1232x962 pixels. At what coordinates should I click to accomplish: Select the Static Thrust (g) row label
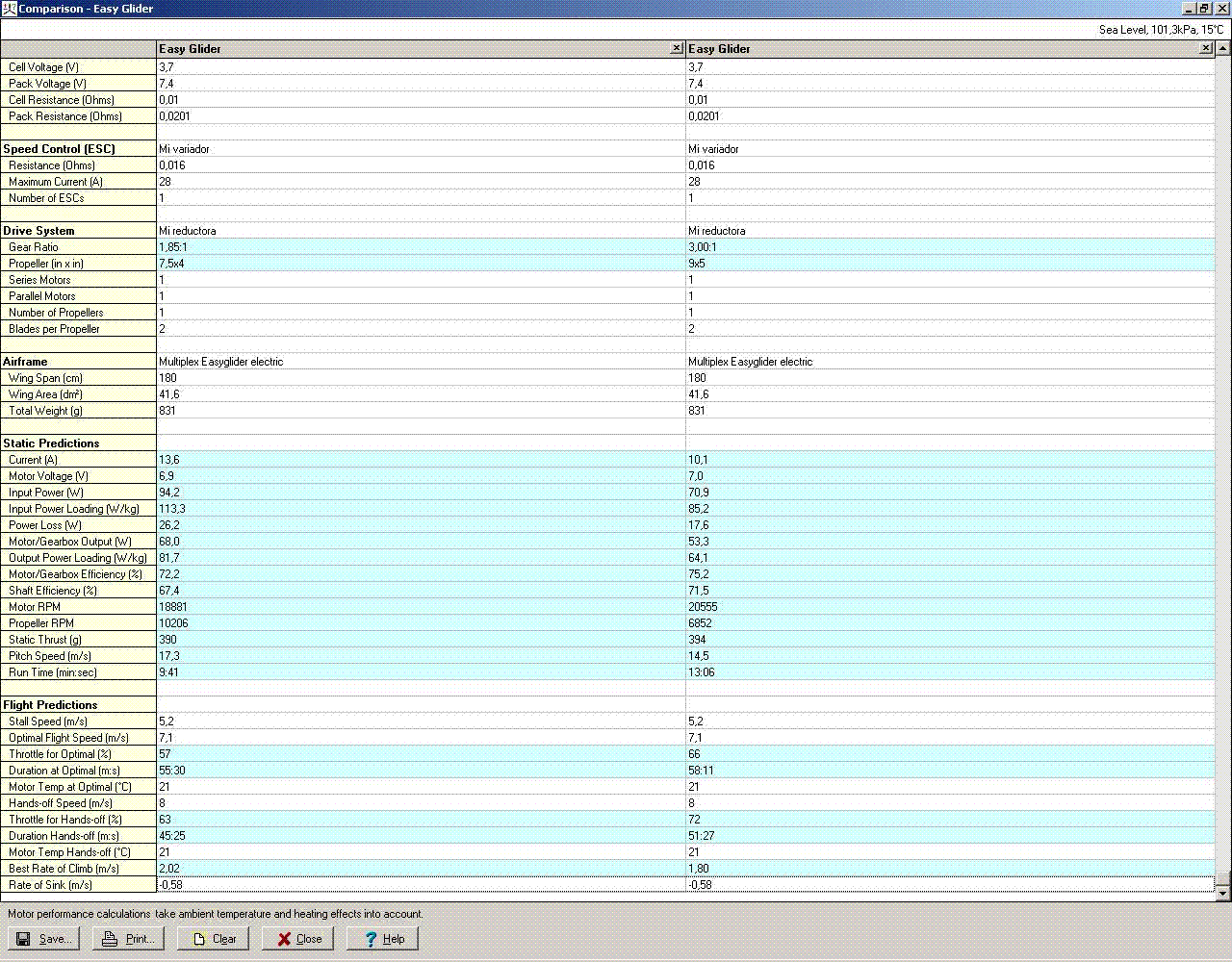[45, 640]
